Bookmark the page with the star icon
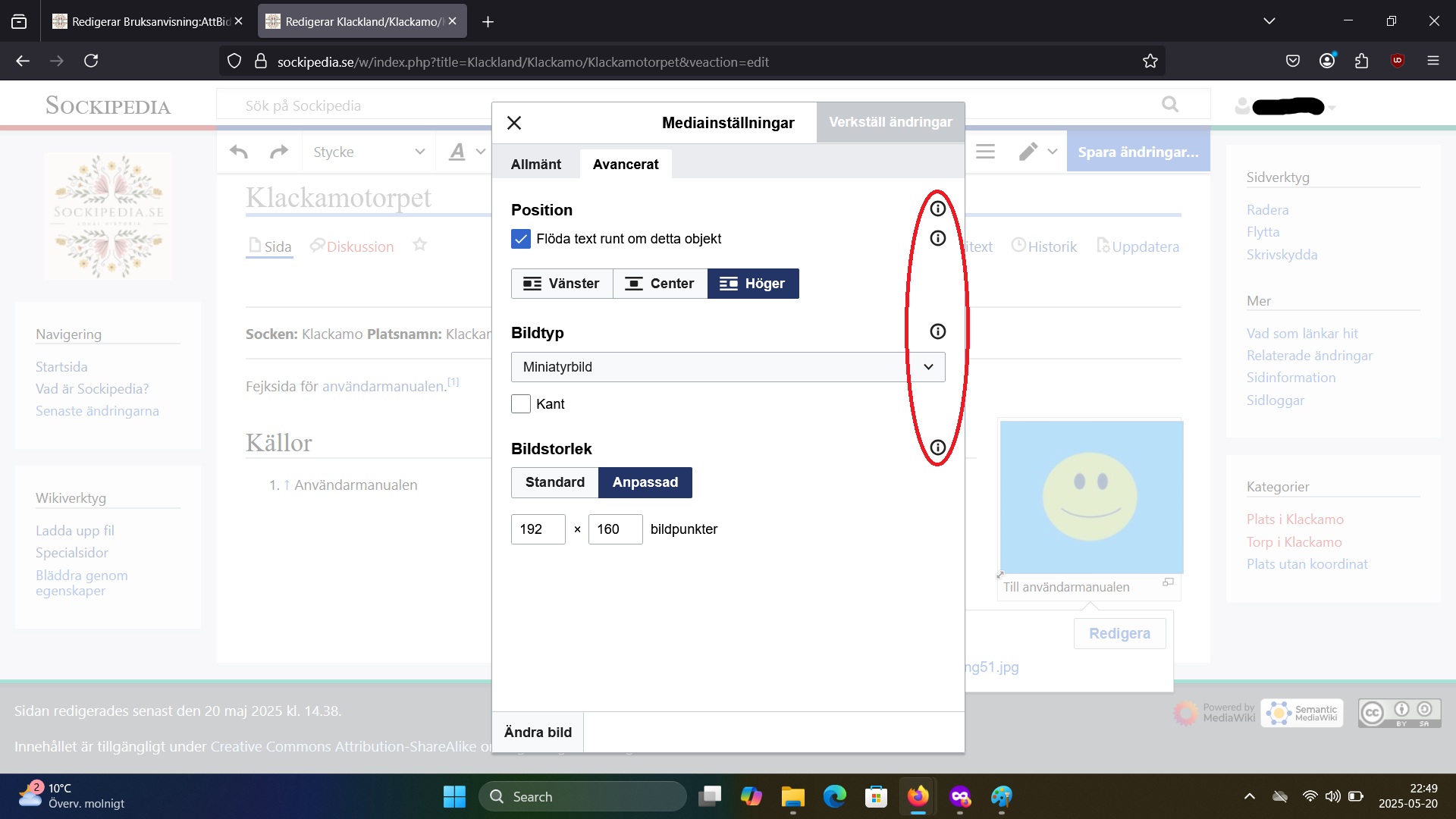1456x819 pixels. point(1150,61)
